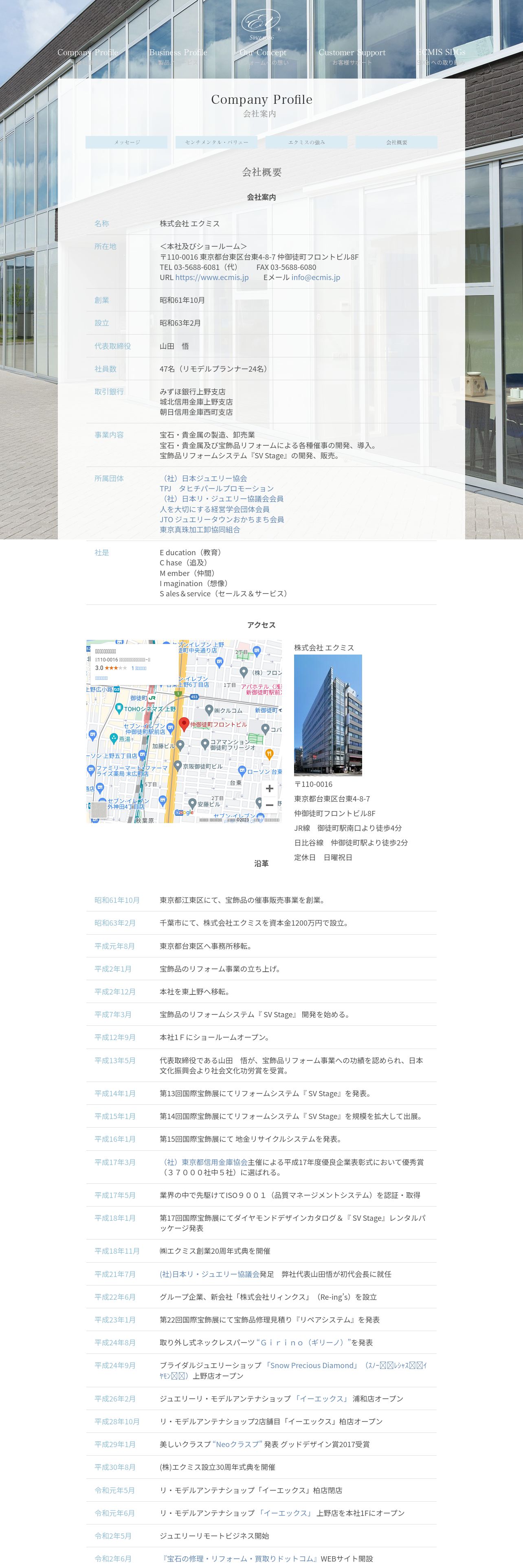
Task: Select the 株式会社 エクミス company name text
Action: pos(189,224)
